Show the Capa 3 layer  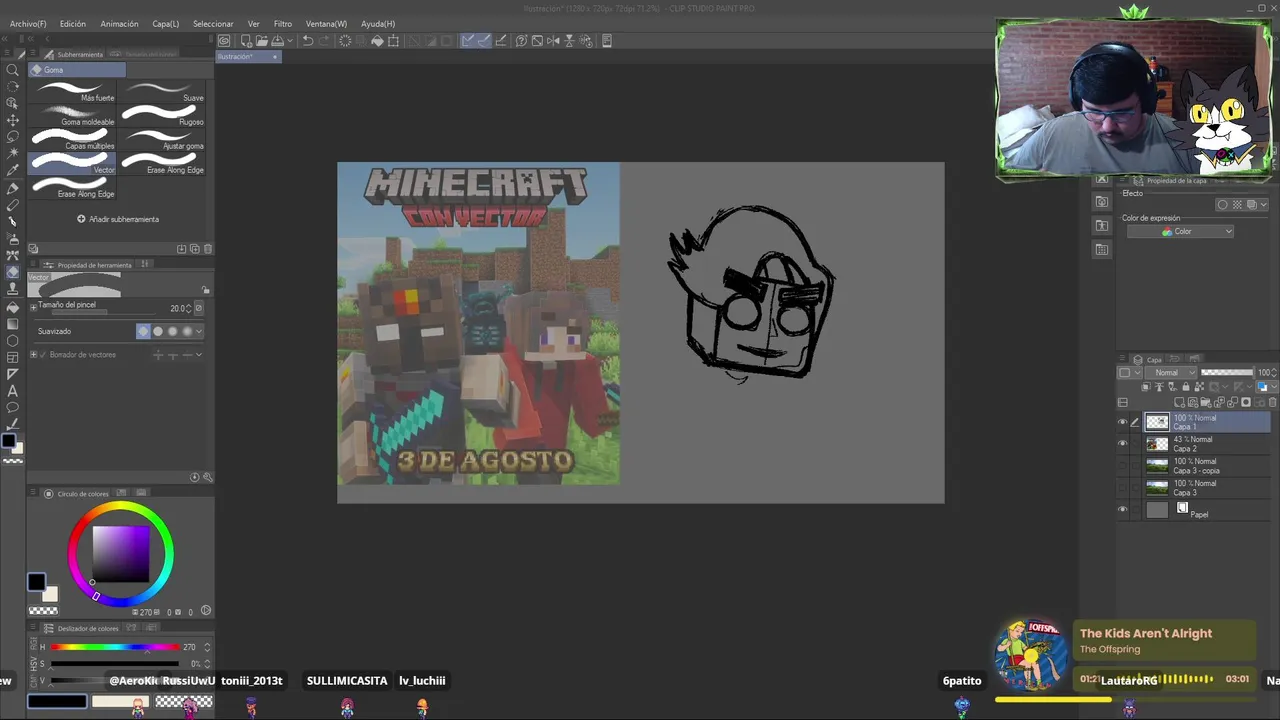(1122, 488)
